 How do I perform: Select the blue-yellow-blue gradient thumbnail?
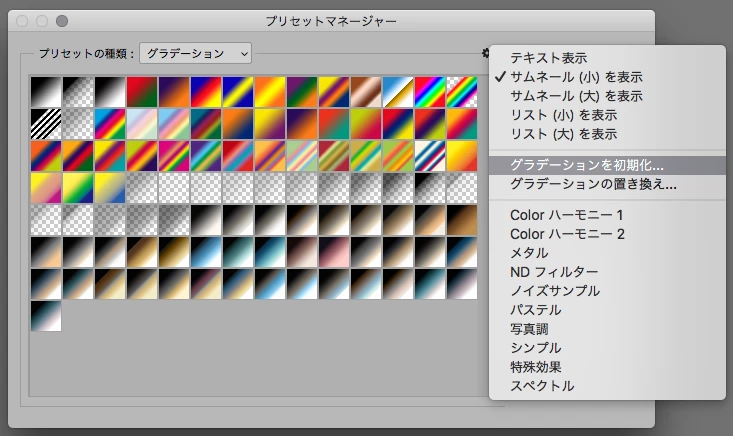(238, 92)
